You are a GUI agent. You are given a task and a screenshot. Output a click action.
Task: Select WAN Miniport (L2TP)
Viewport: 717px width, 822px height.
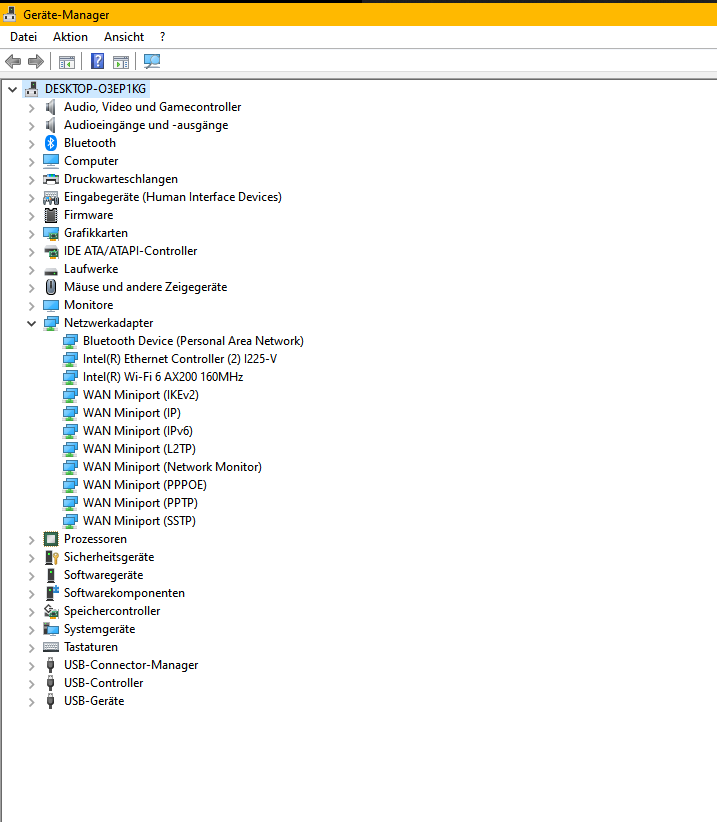[139, 449]
